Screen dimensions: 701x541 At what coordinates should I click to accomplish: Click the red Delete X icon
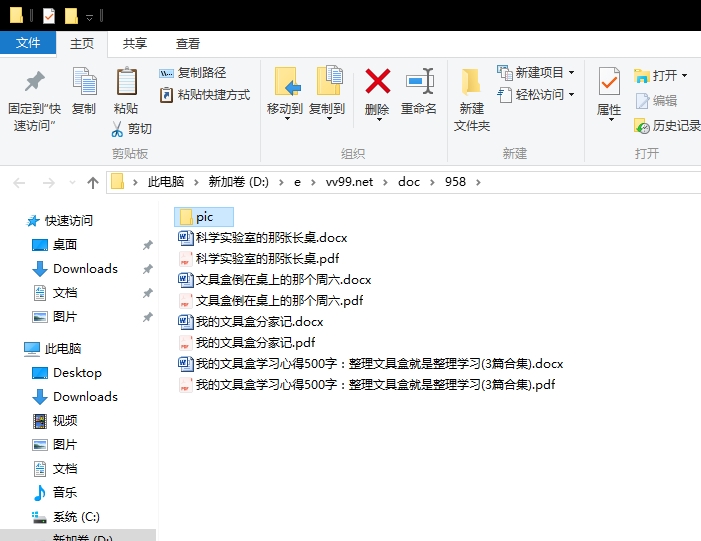(378, 81)
